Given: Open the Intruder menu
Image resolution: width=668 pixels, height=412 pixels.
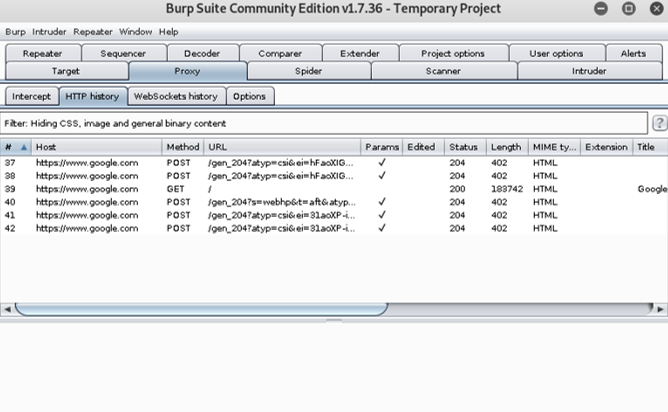Looking at the screenshot, I should (x=49, y=32).
